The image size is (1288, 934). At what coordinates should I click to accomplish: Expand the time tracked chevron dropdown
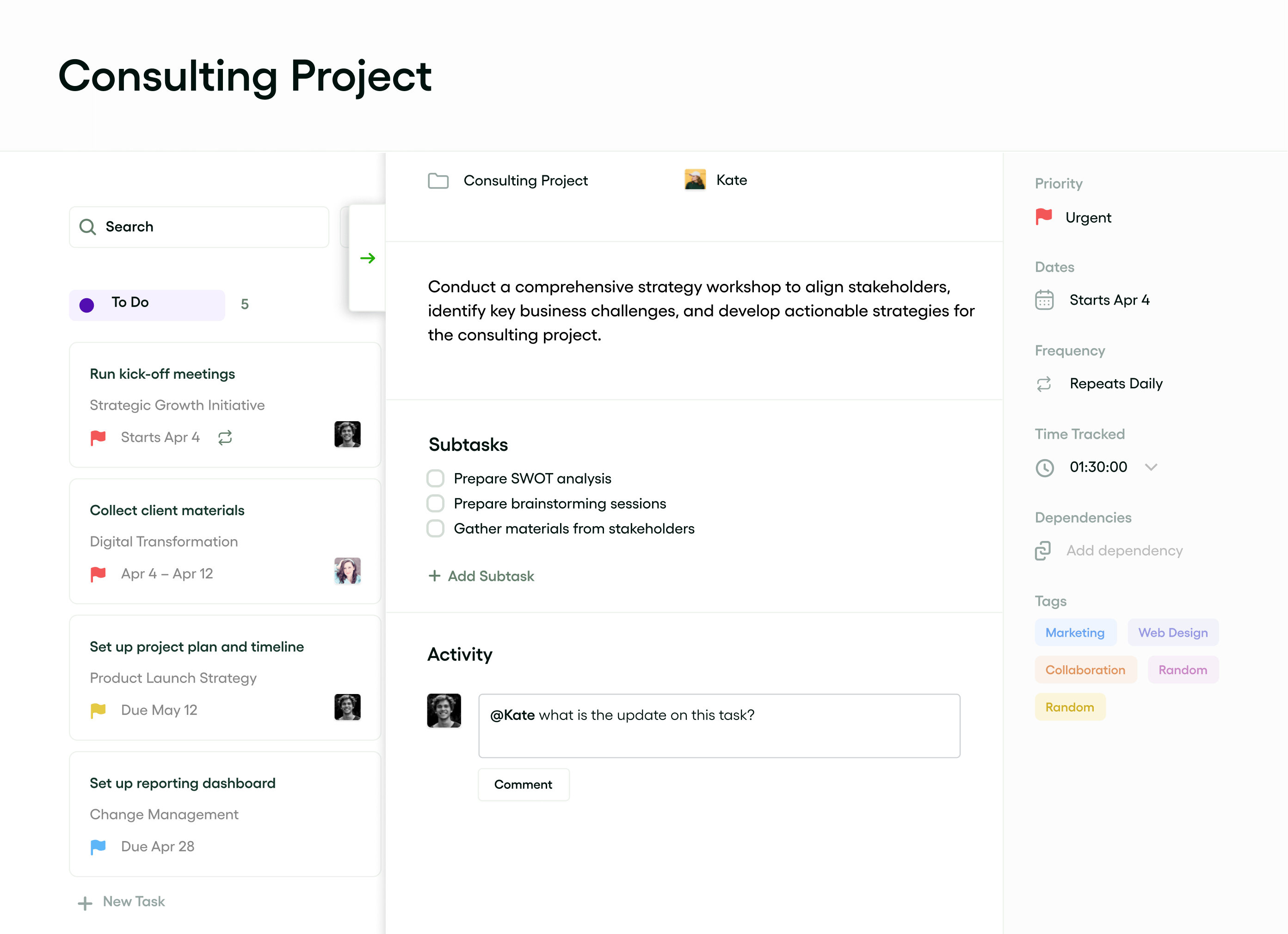[x=1151, y=467]
